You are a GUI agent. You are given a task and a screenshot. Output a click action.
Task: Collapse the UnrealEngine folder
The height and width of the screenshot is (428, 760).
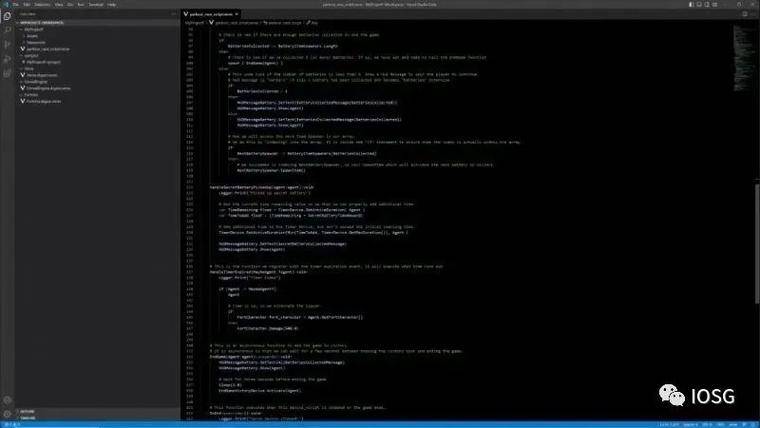point(97,81)
